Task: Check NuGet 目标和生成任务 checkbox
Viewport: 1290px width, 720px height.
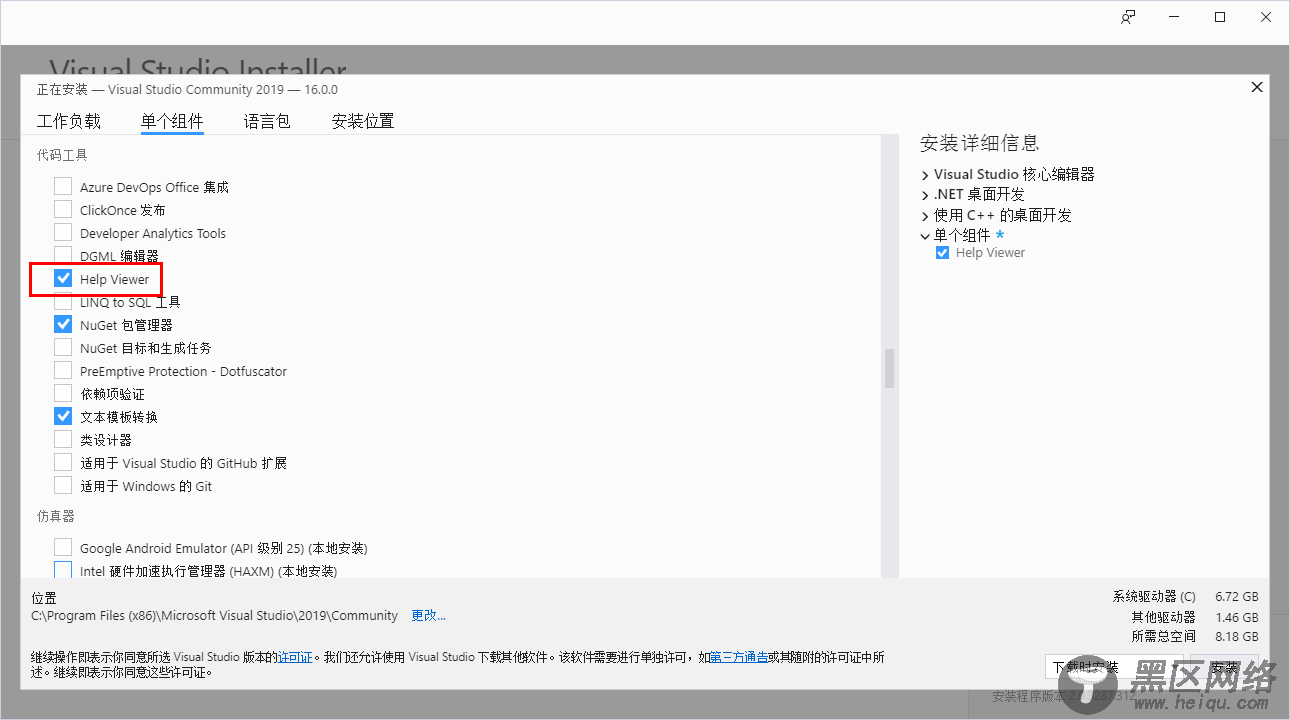Action: coord(63,347)
